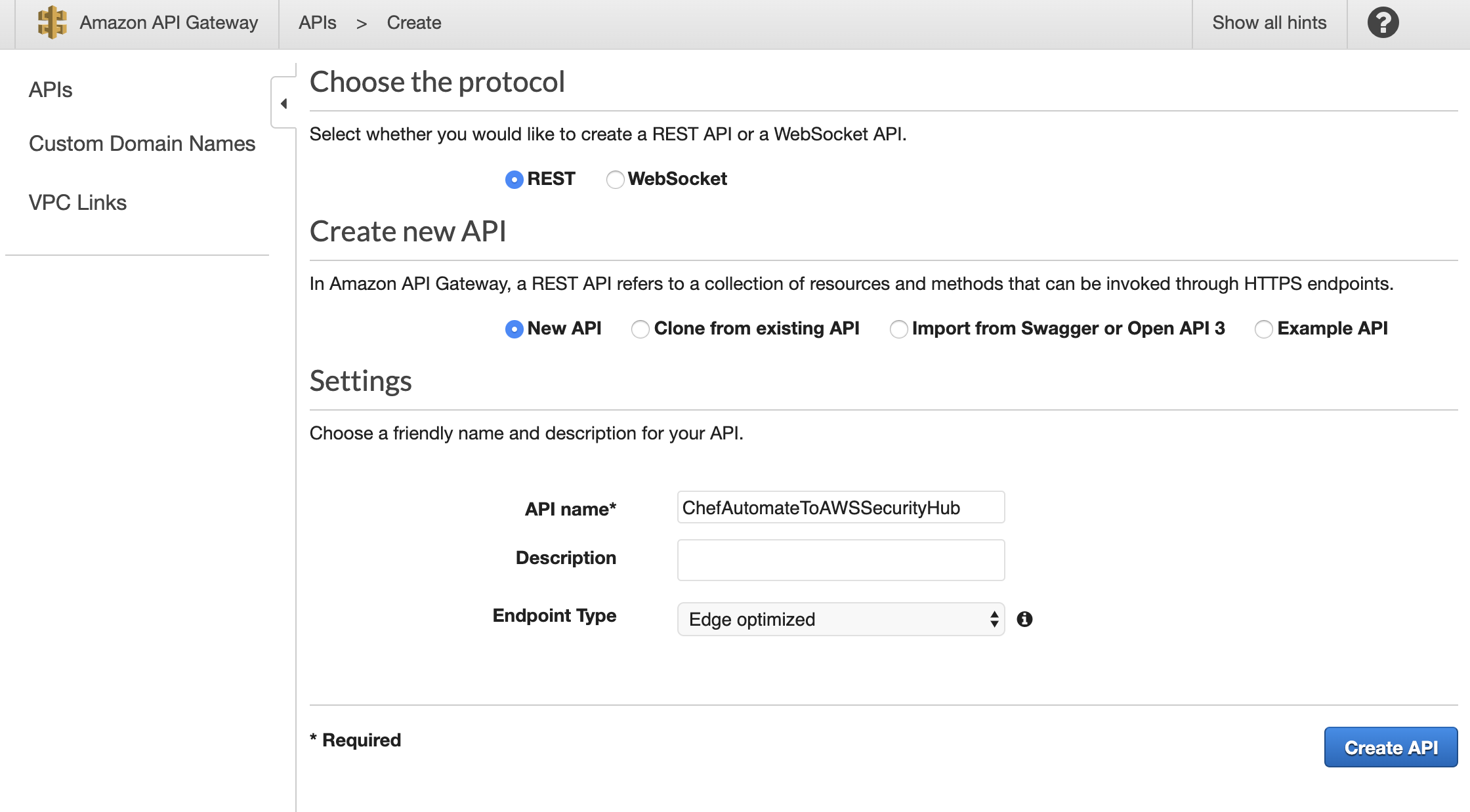1470x812 pixels.
Task: Collapse the sidebar with the arrow handle
Action: click(x=283, y=103)
